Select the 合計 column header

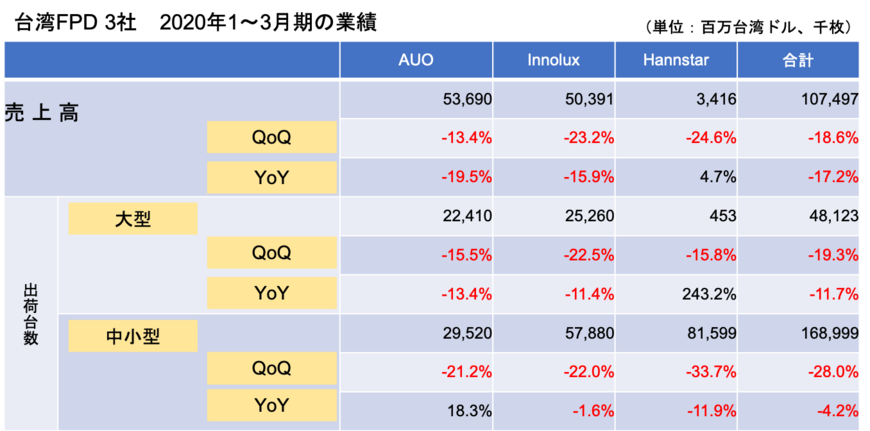click(x=798, y=60)
